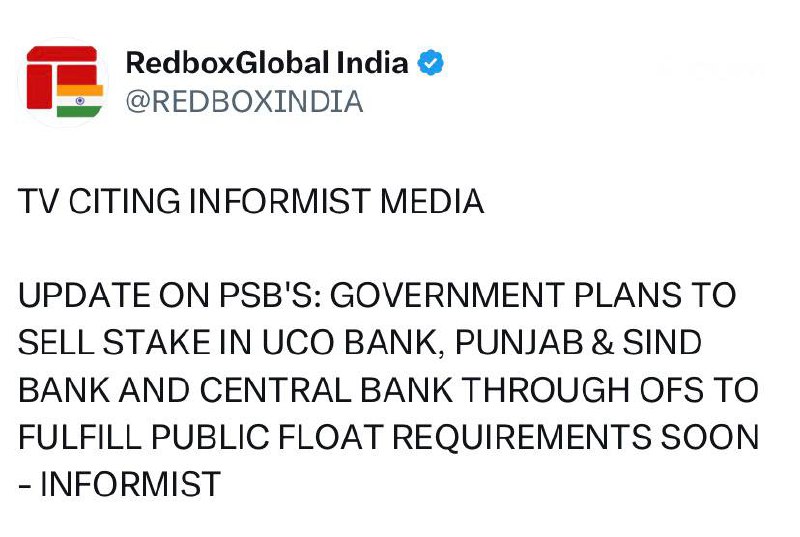Click the RedboxGlobal India profile avatar
800x537 pixels.
(x=64, y=82)
